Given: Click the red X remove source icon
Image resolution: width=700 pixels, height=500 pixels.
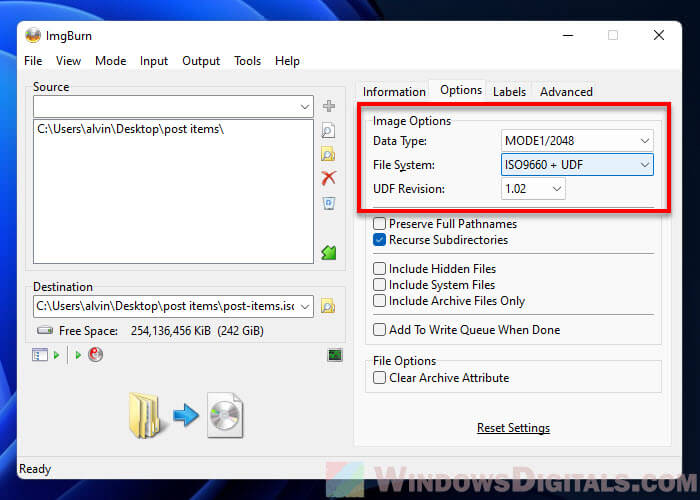Looking at the screenshot, I should click(329, 178).
